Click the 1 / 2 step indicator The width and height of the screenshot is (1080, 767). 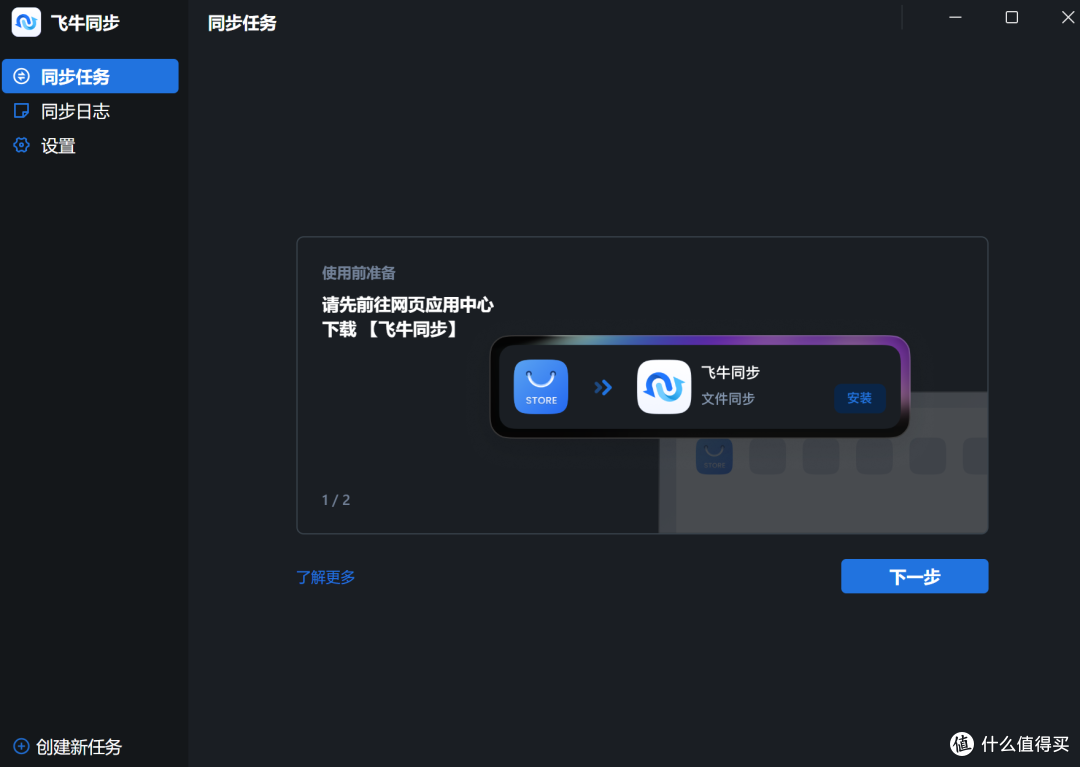336,500
